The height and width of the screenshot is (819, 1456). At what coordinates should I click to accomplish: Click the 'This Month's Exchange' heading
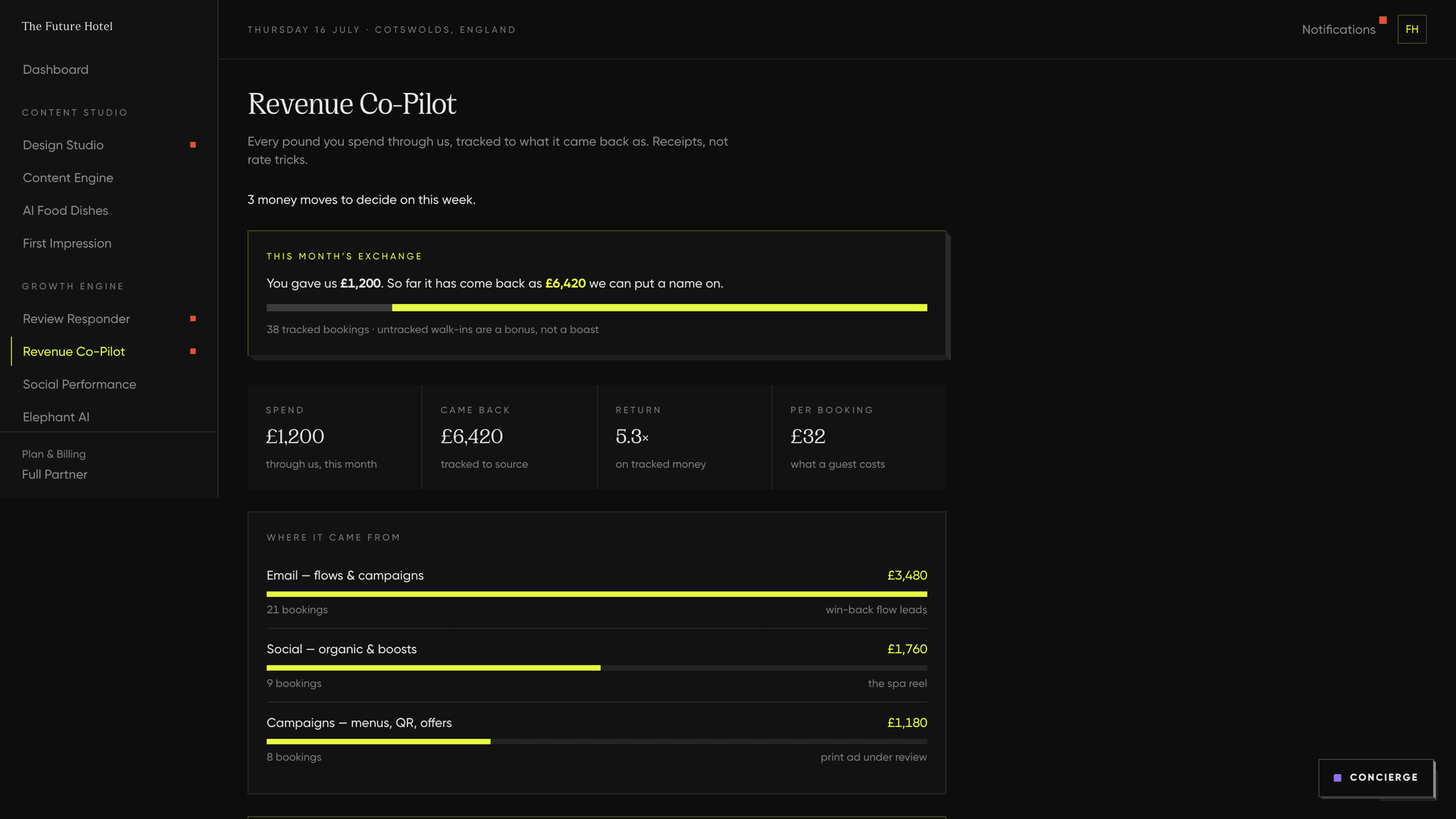[x=344, y=256]
